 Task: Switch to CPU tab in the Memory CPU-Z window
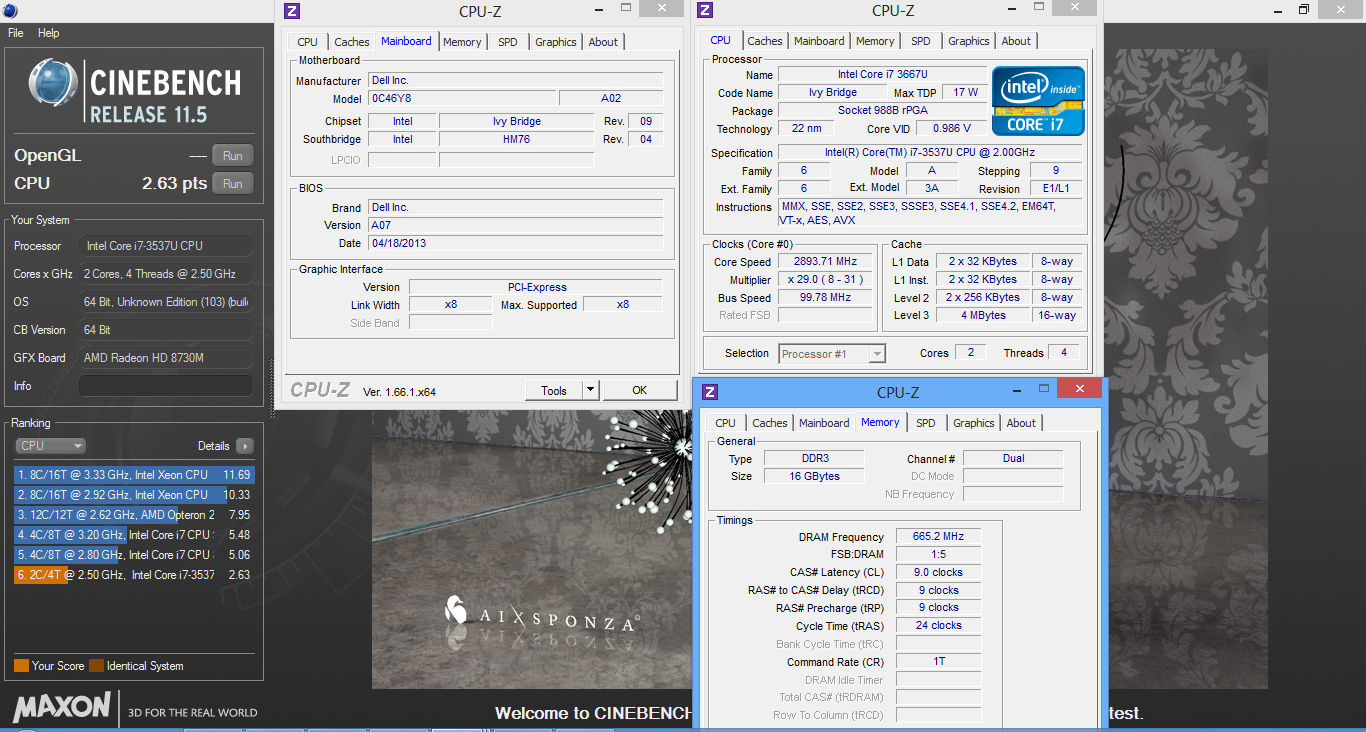726,423
